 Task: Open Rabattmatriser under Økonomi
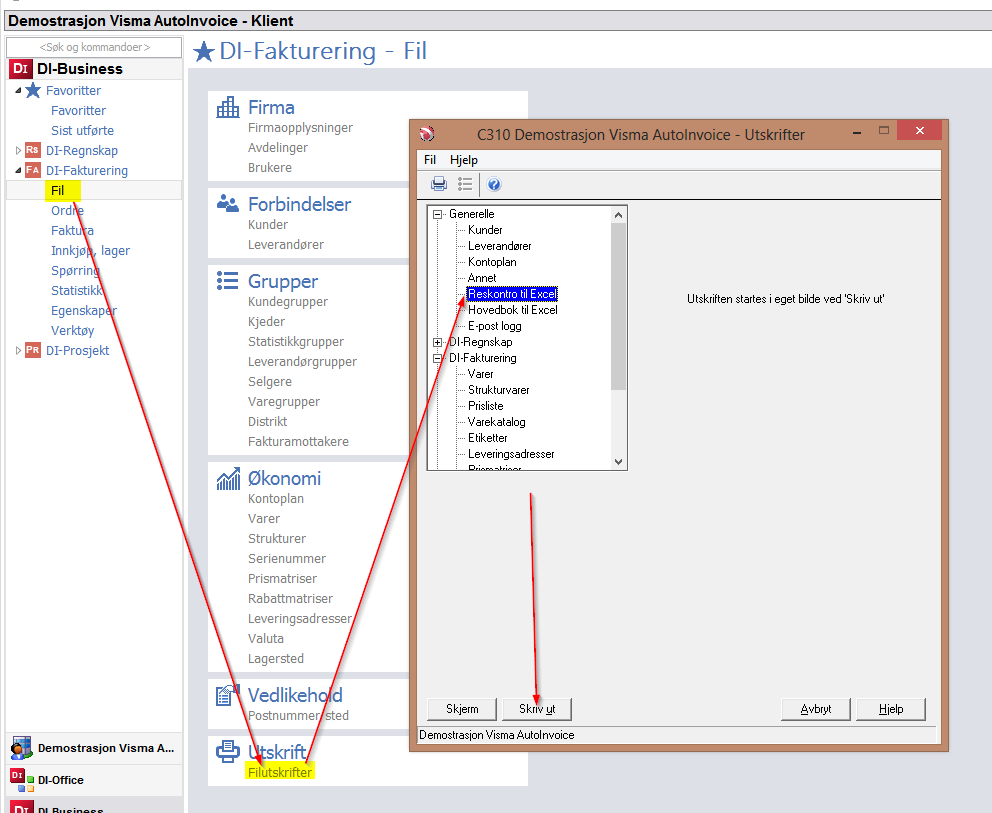point(290,599)
